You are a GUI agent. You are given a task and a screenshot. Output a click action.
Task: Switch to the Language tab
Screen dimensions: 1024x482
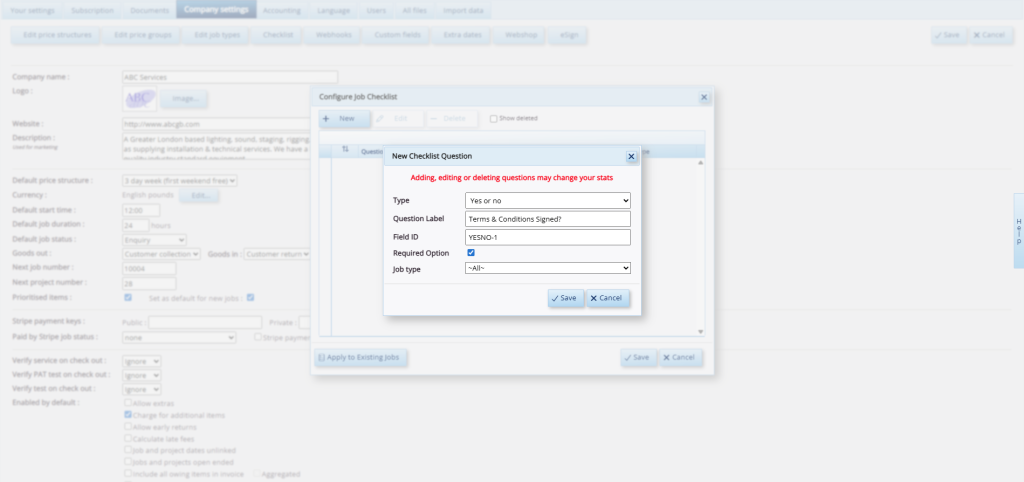coord(333,10)
